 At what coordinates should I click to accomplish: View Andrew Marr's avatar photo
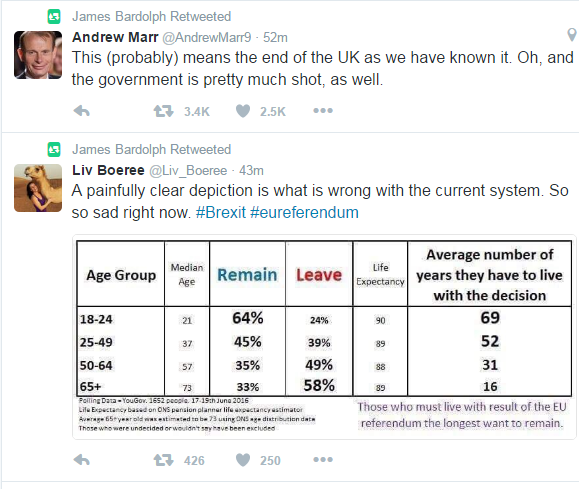(x=38, y=55)
